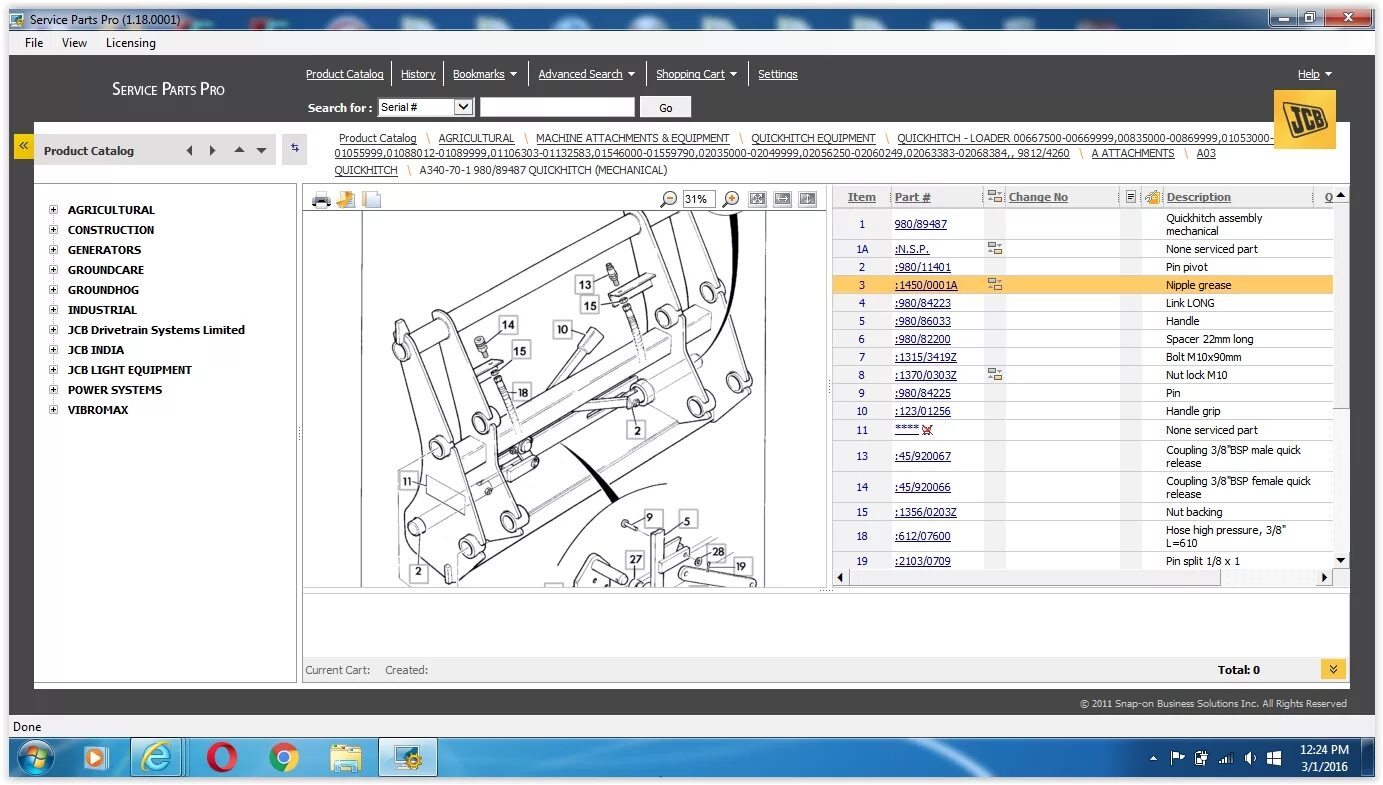Zoom out the parts diagram
Screen dimensions: 1383x785
point(669,199)
